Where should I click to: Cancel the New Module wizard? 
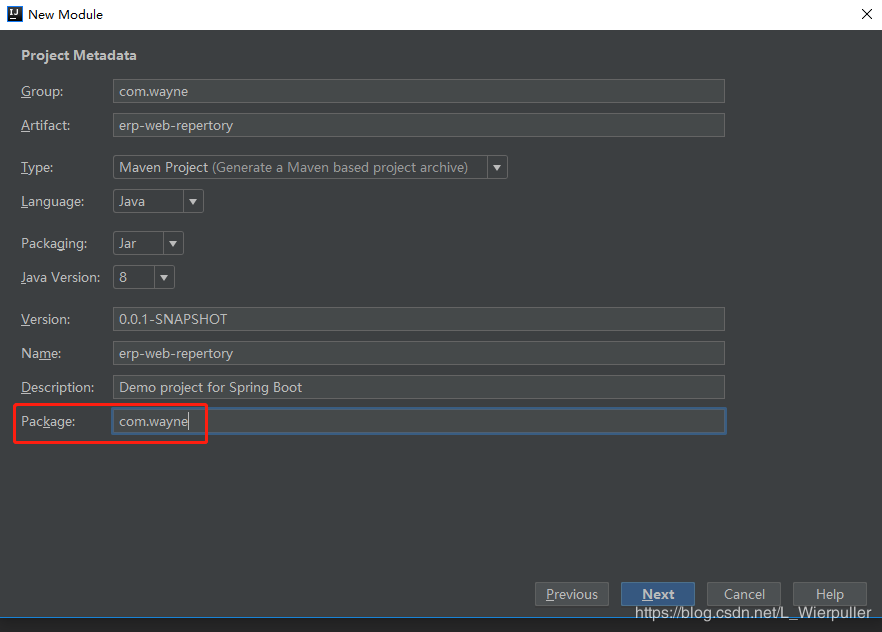pos(744,594)
